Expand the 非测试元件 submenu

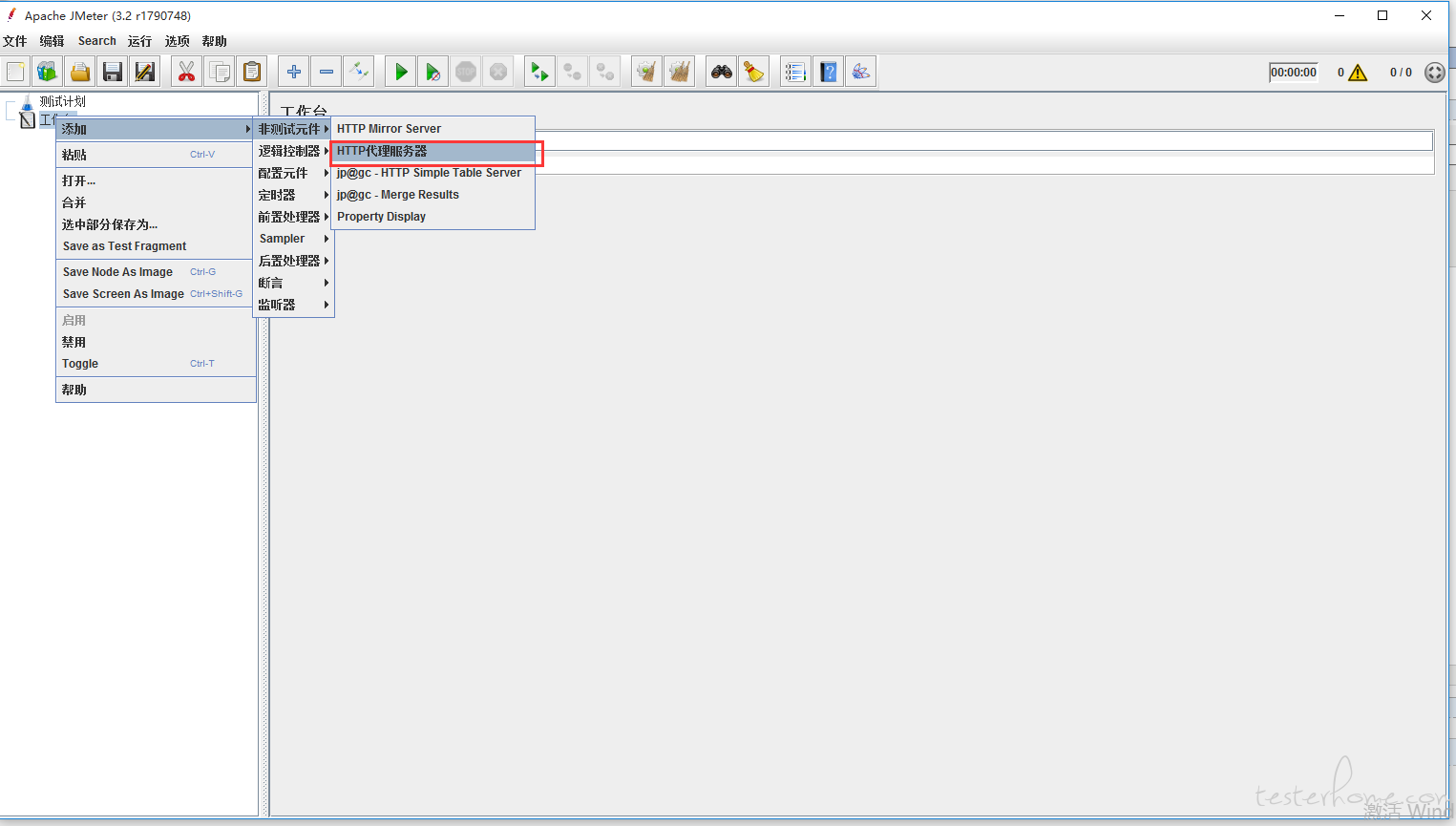293,129
